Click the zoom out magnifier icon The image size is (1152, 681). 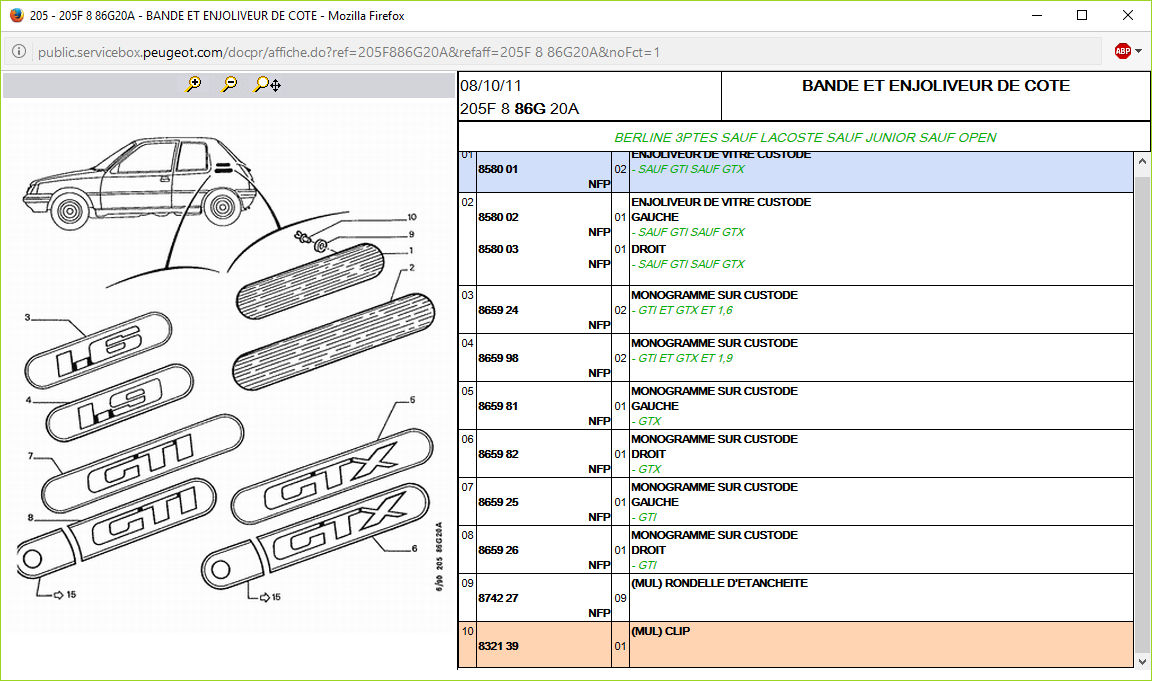point(230,85)
